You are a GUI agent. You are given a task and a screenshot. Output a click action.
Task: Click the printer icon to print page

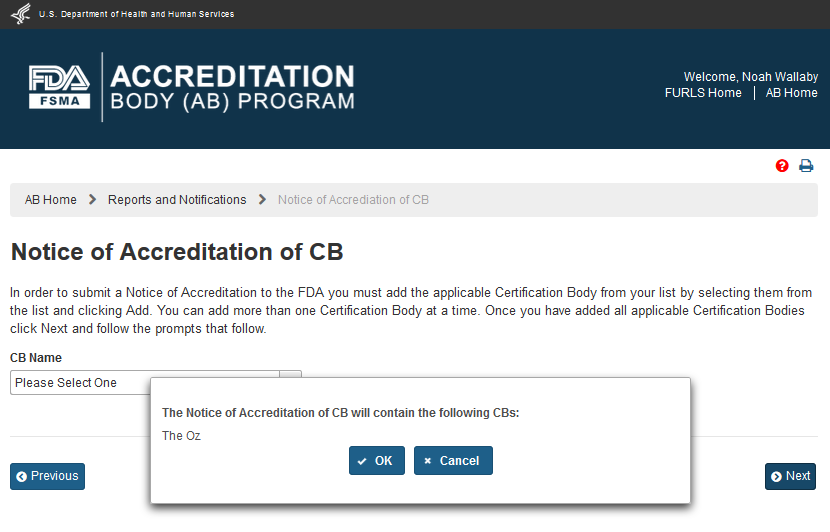[806, 166]
